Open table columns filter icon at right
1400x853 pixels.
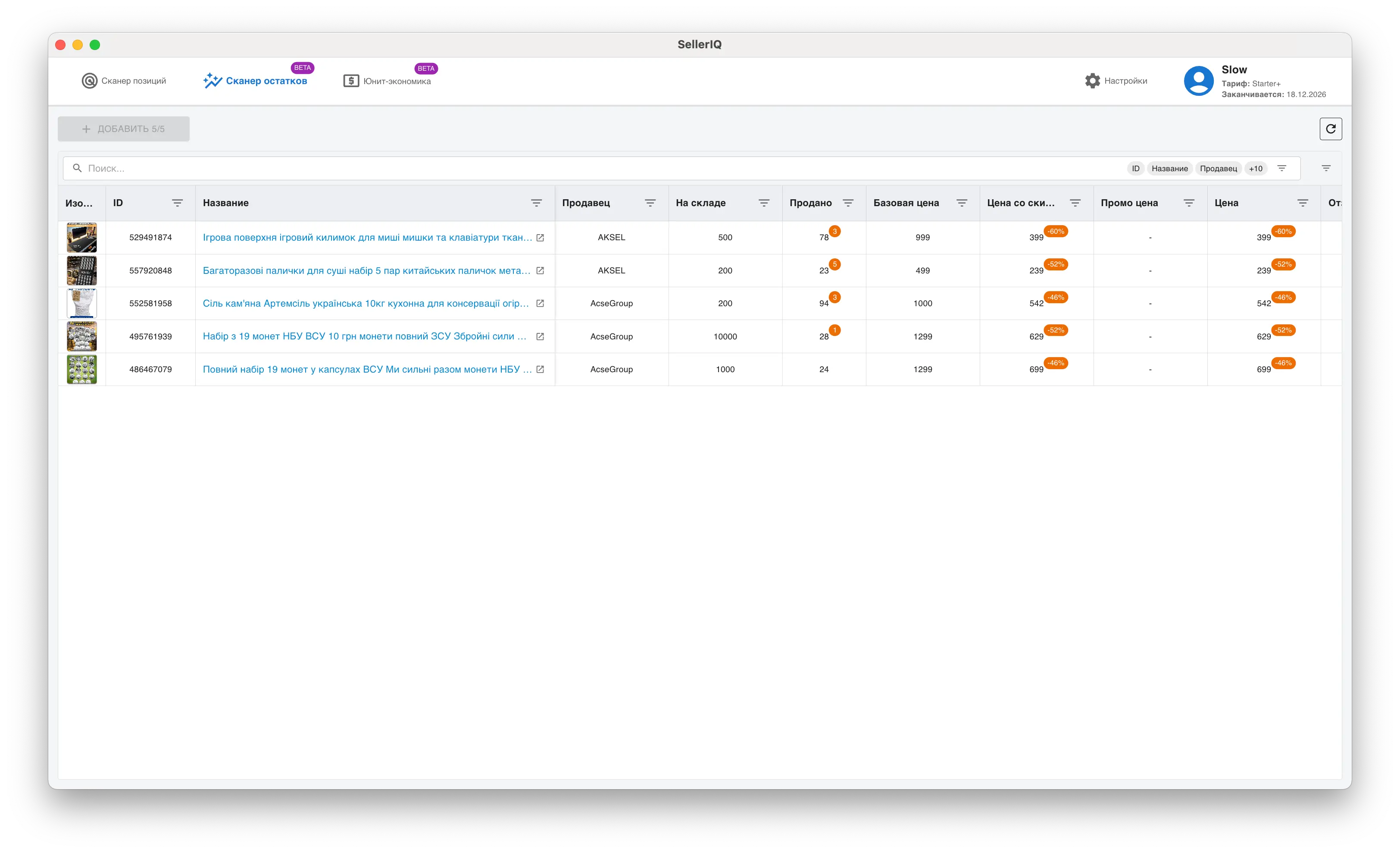pyautogui.click(x=1326, y=168)
